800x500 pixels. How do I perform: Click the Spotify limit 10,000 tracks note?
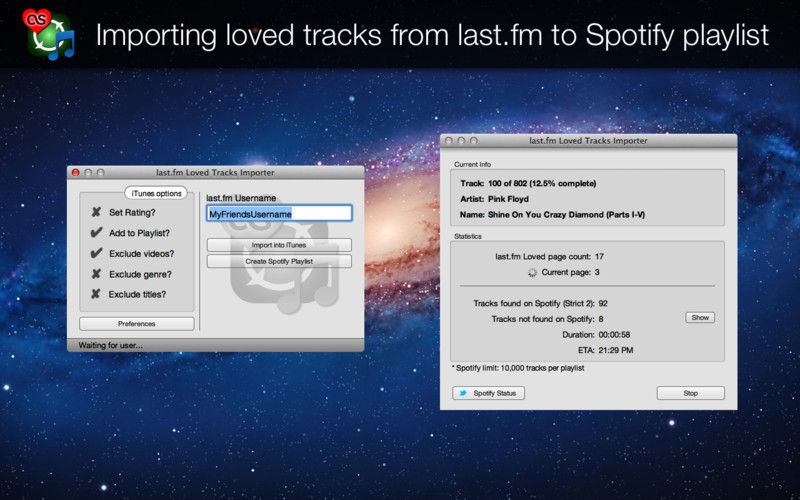click(518, 368)
